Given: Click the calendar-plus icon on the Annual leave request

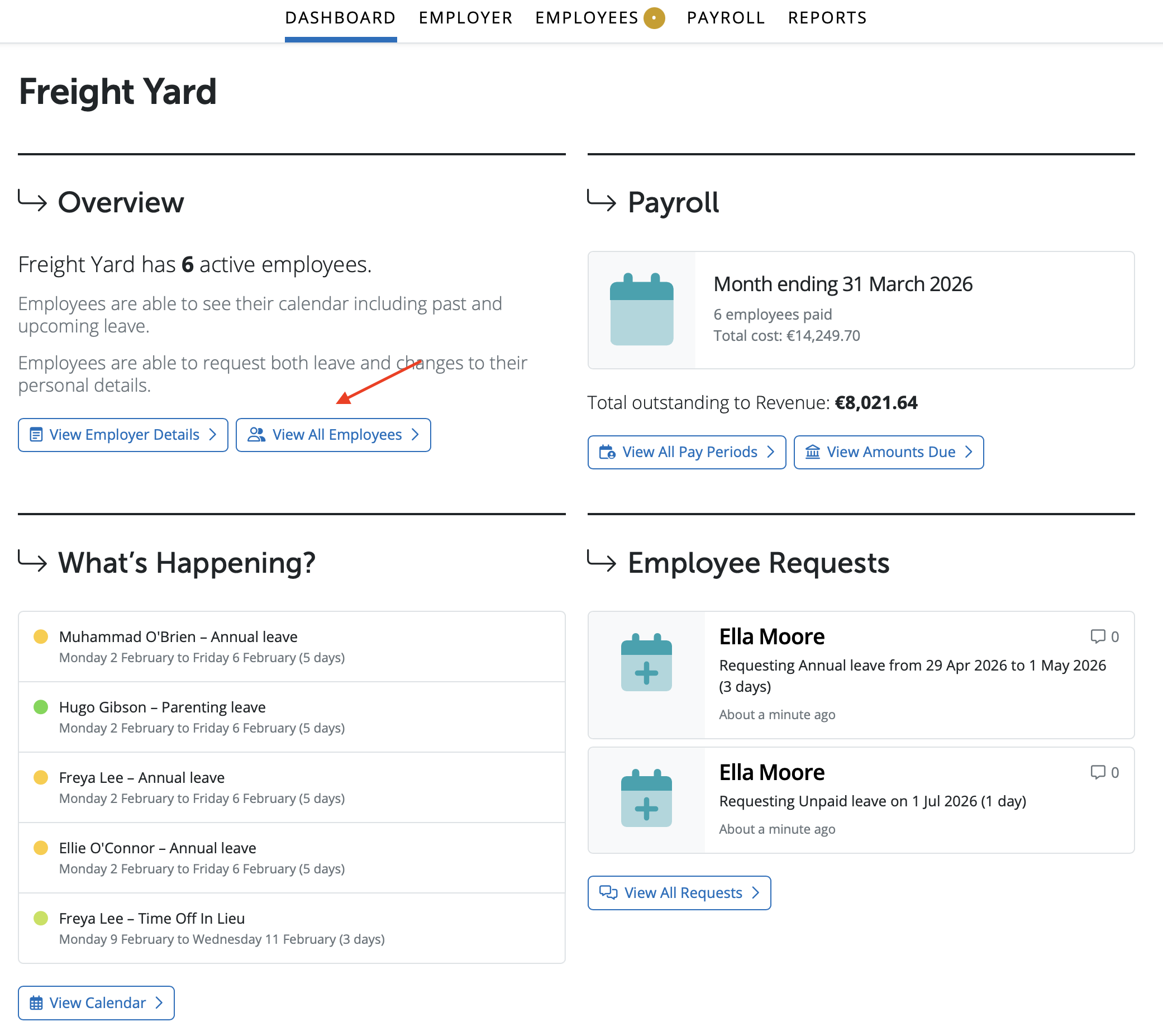Looking at the screenshot, I should pos(646,663).
